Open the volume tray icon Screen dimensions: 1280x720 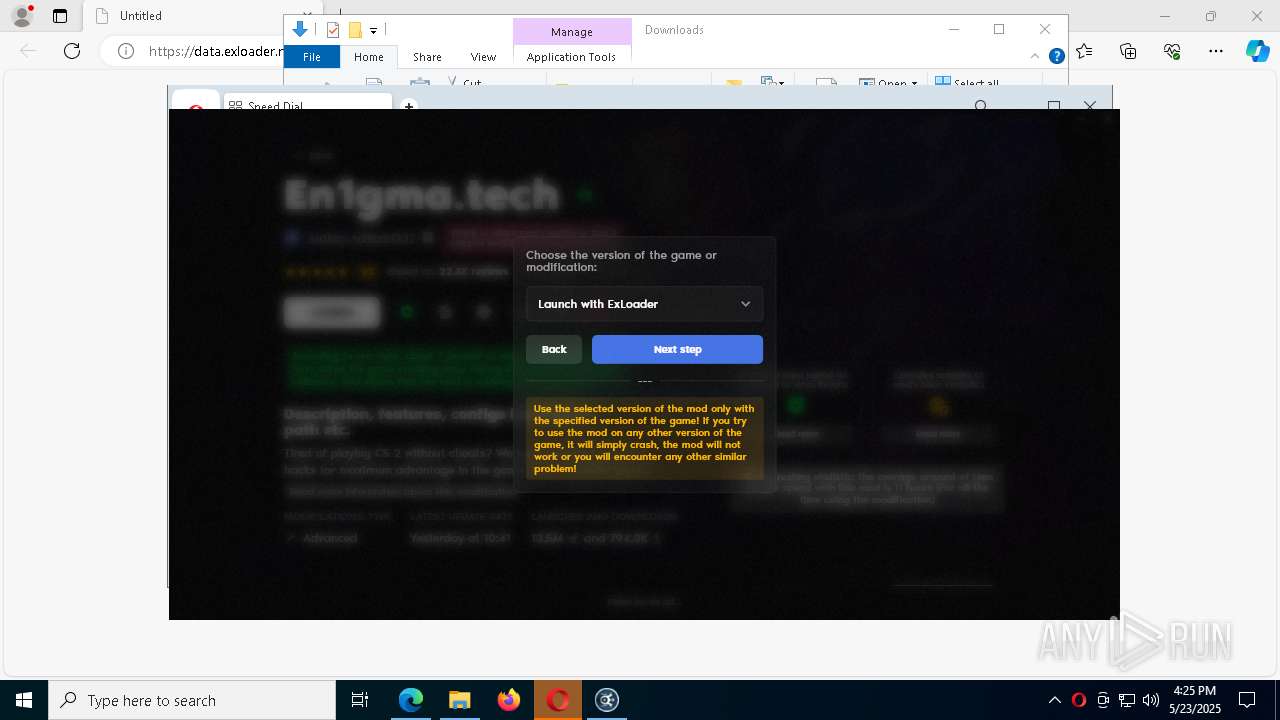point(1151,700)
